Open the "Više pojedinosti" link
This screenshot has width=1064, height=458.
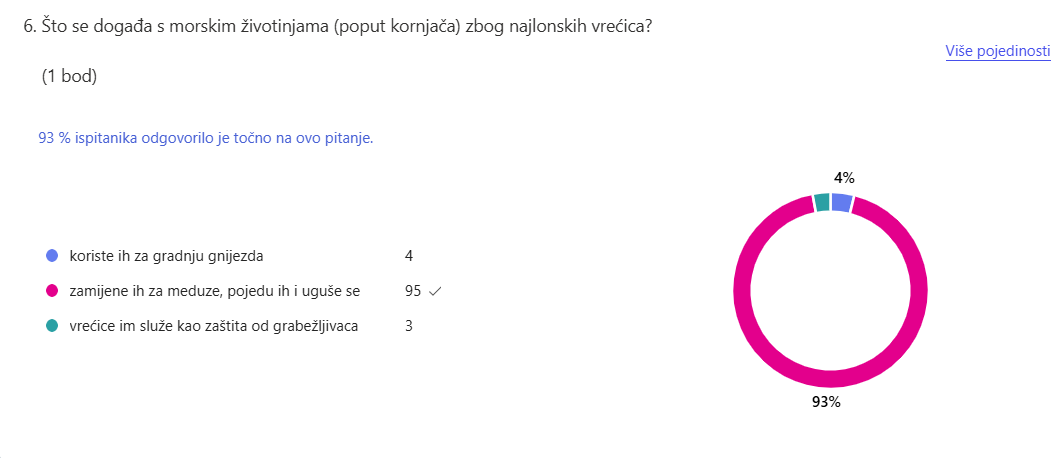pos(997,51)
